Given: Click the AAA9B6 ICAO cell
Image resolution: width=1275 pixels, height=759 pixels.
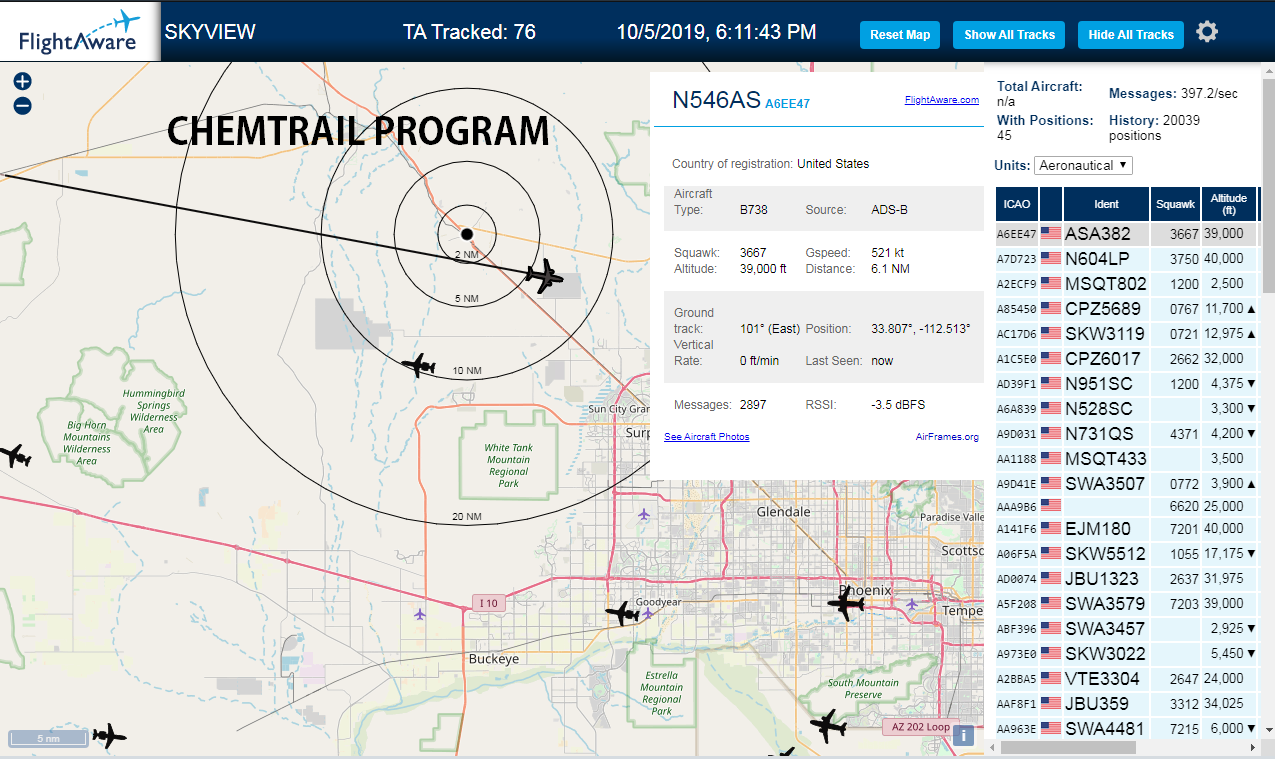Looking at the screenshot, I should pos(1017,507).
